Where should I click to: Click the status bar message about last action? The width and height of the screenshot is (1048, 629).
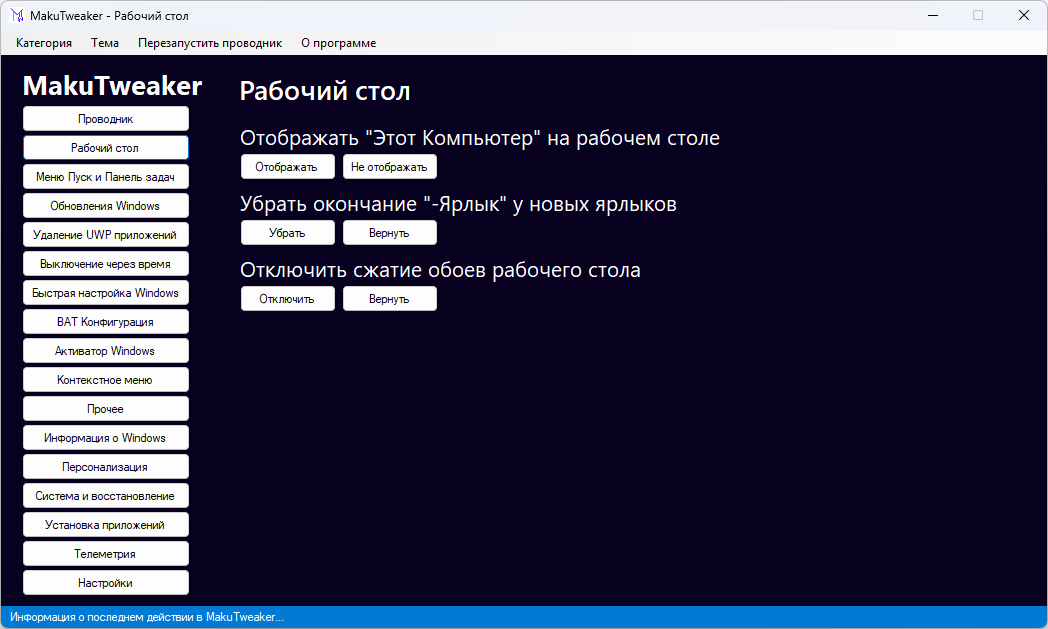coord(146,617)
